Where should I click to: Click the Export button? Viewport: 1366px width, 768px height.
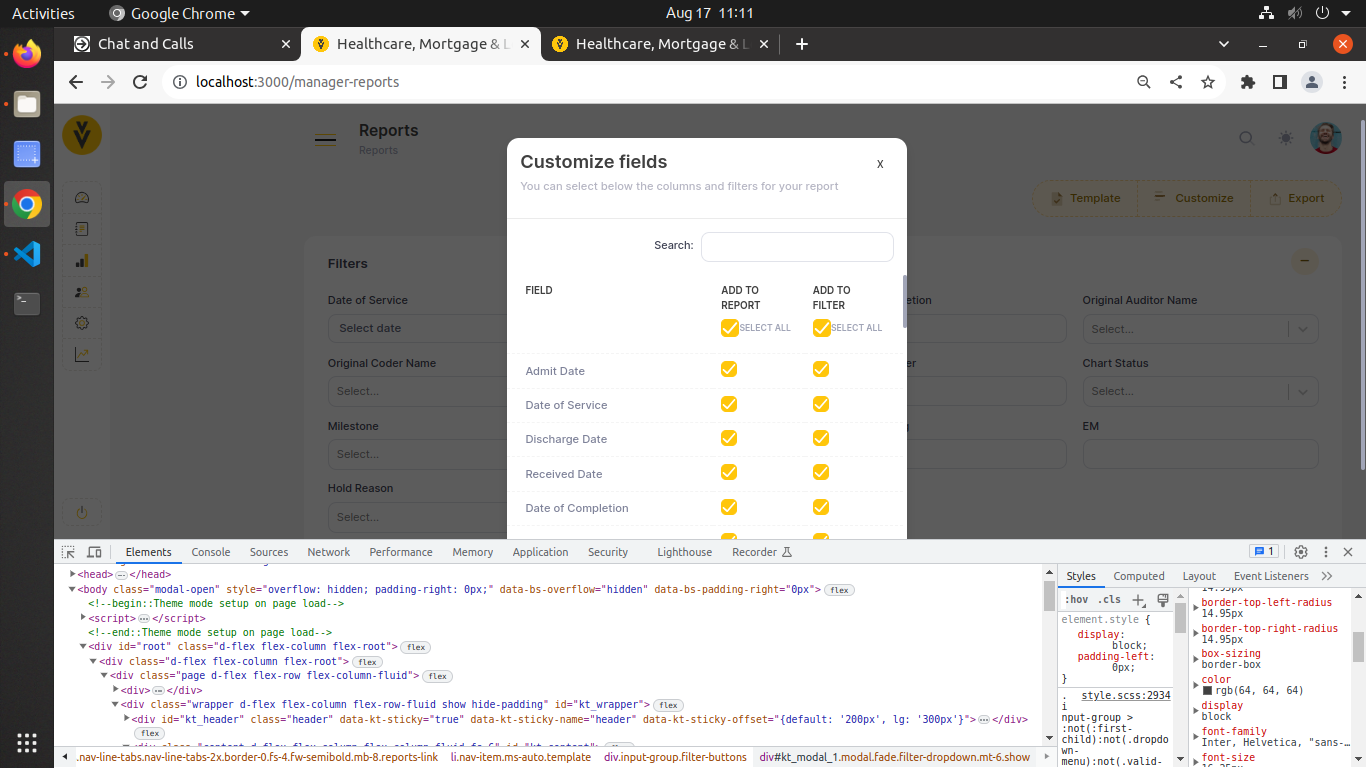1296,198
